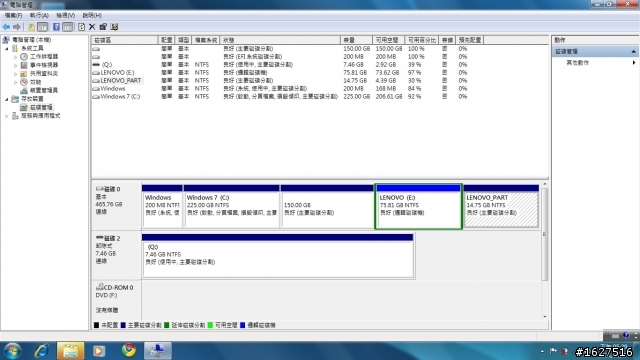Select the LENOVO (E:) 75.81 GB partition block
The height and width of the screenshot is (360, 640).
click(418, 206)
